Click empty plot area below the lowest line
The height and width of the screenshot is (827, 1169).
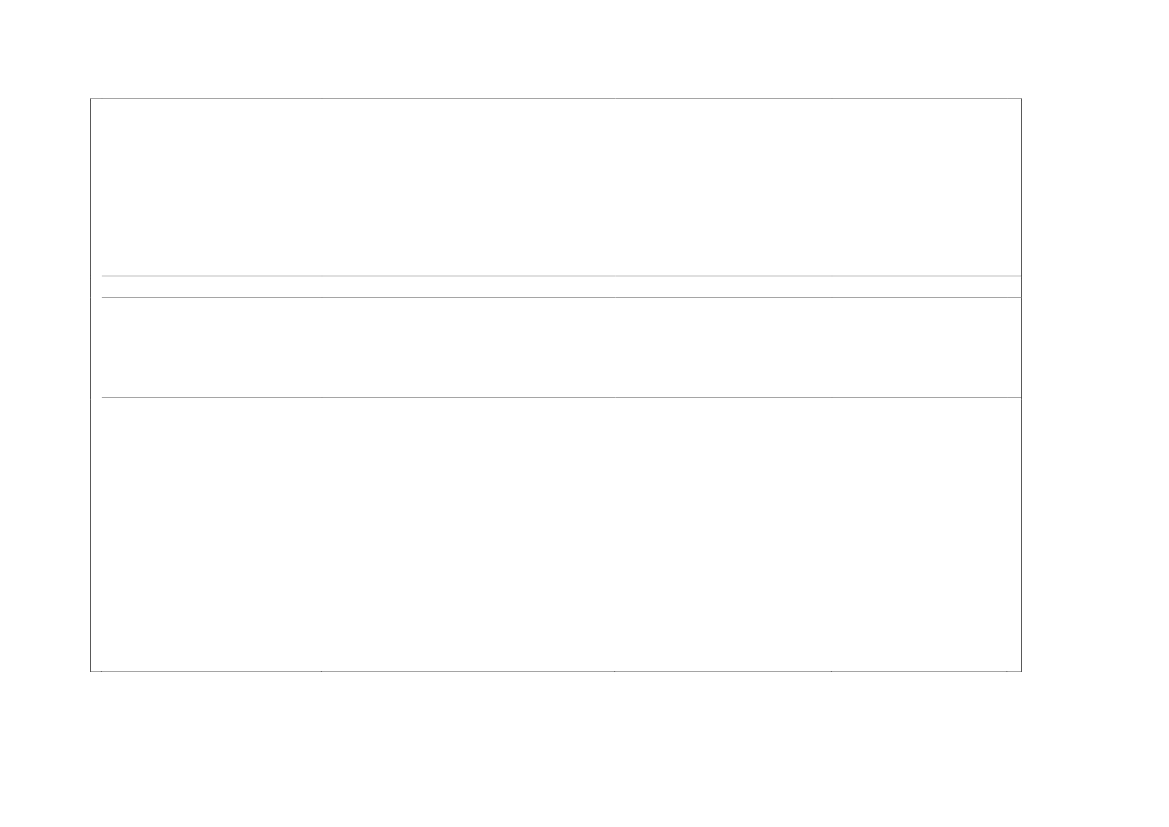coord(556,534)
